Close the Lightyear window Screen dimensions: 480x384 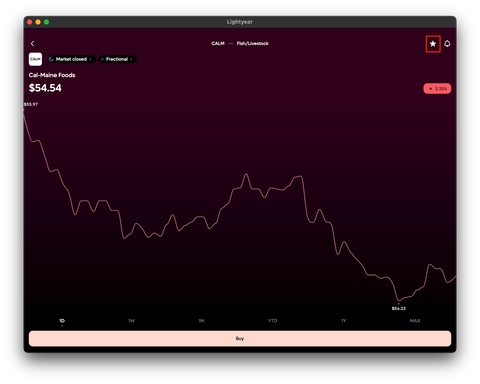[30, 22]
